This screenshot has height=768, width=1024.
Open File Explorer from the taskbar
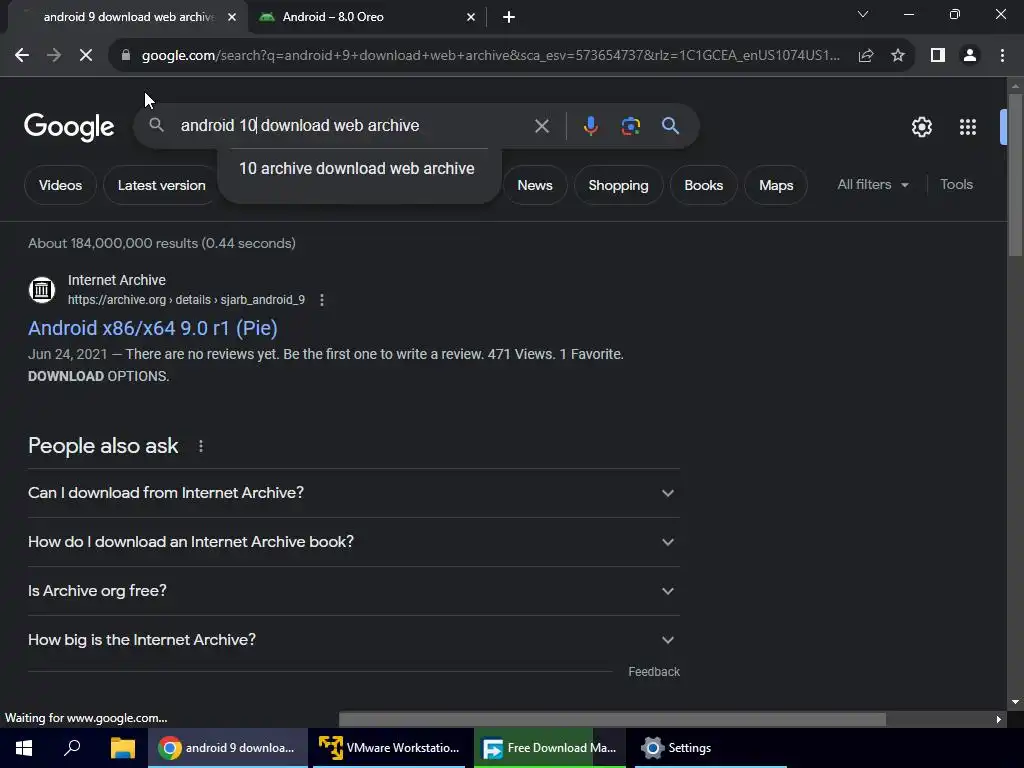point(122,748)
